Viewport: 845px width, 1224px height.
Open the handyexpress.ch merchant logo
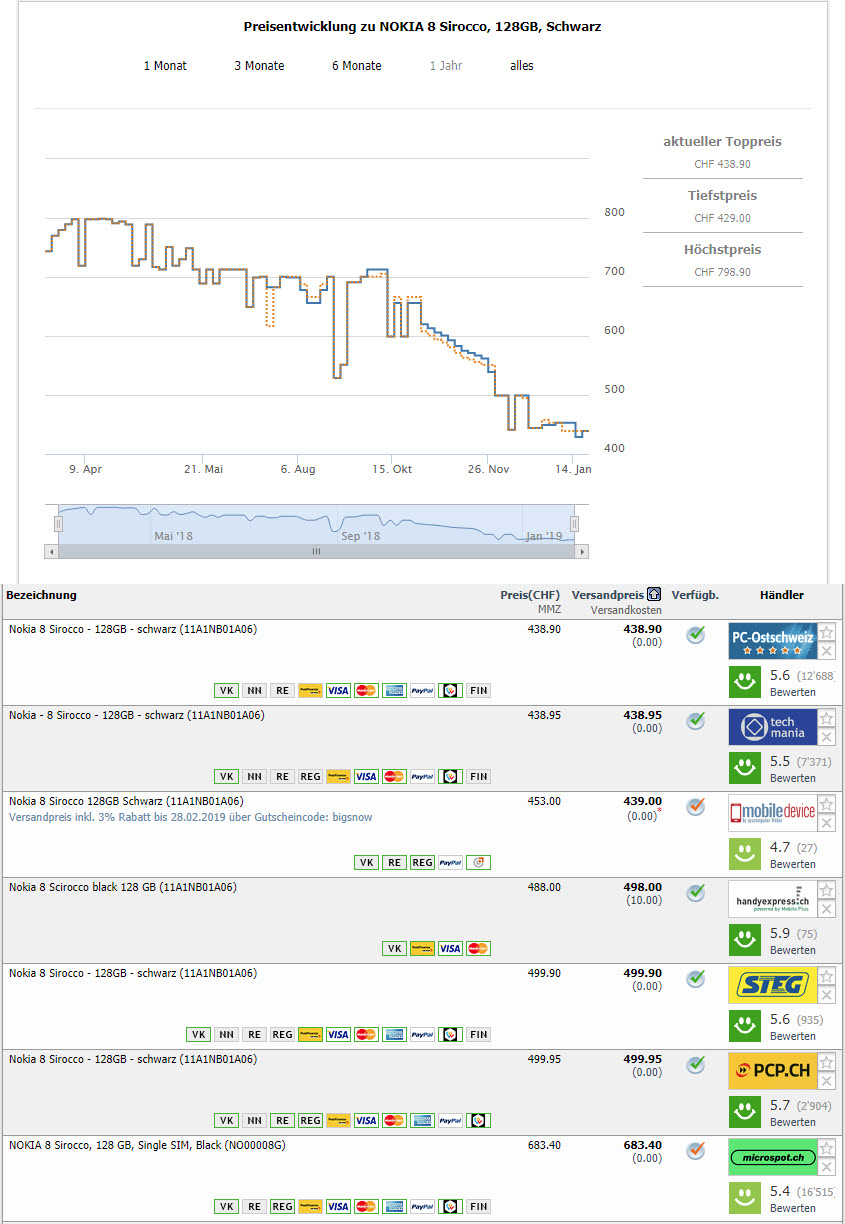773,899
